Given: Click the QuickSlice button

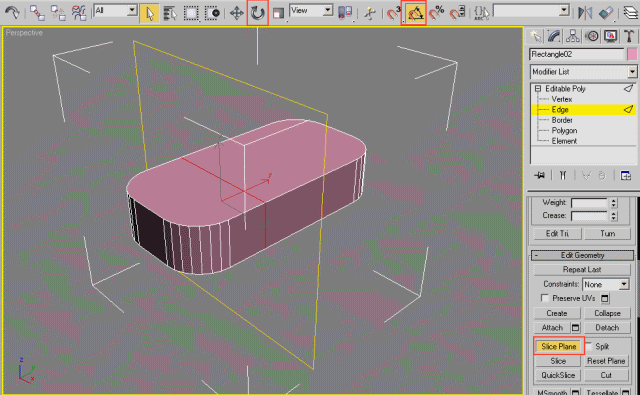Looking at the screenshot, I should pos(558,375).
